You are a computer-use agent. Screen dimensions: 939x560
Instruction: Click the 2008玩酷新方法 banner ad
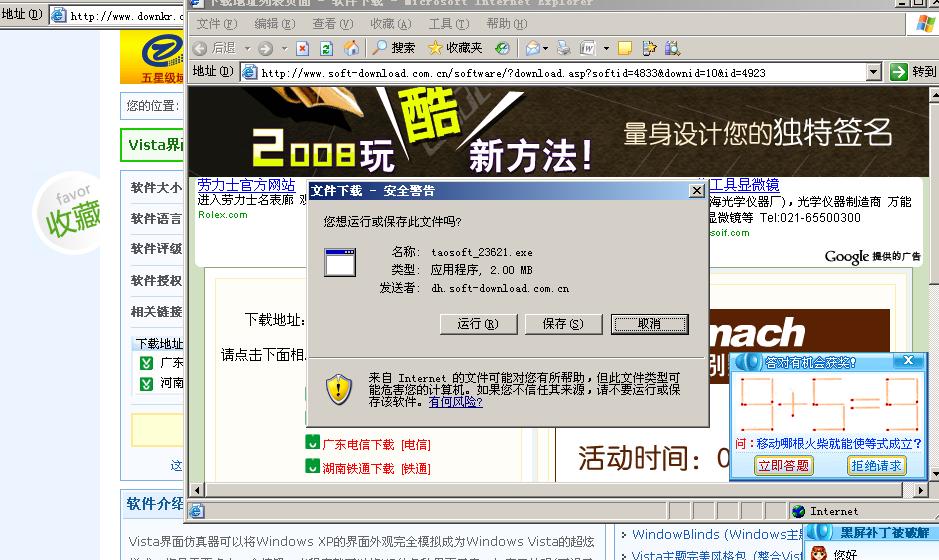click(558, 131)
